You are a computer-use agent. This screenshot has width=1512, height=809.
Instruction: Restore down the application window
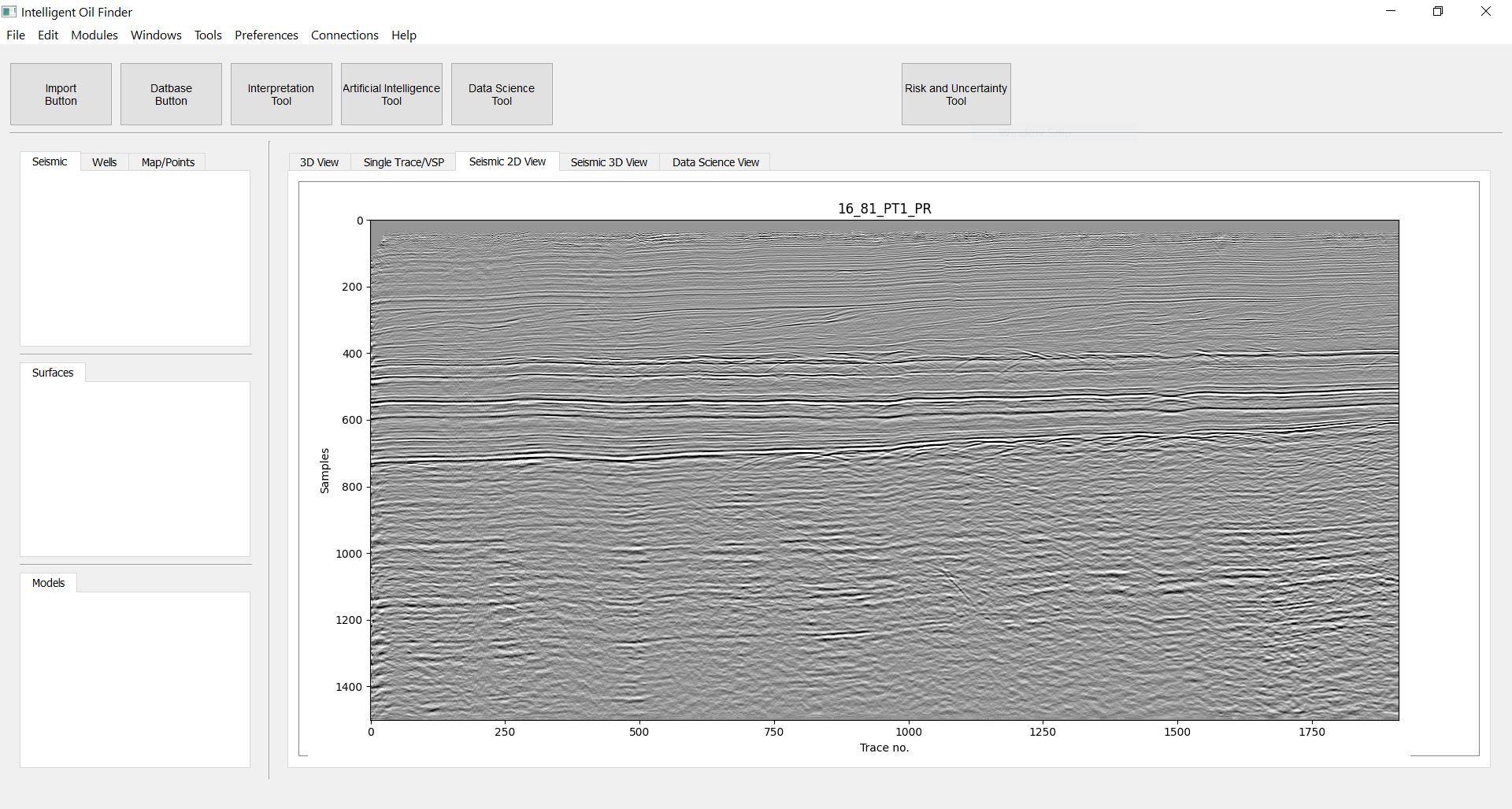[x=1438, y=12]
